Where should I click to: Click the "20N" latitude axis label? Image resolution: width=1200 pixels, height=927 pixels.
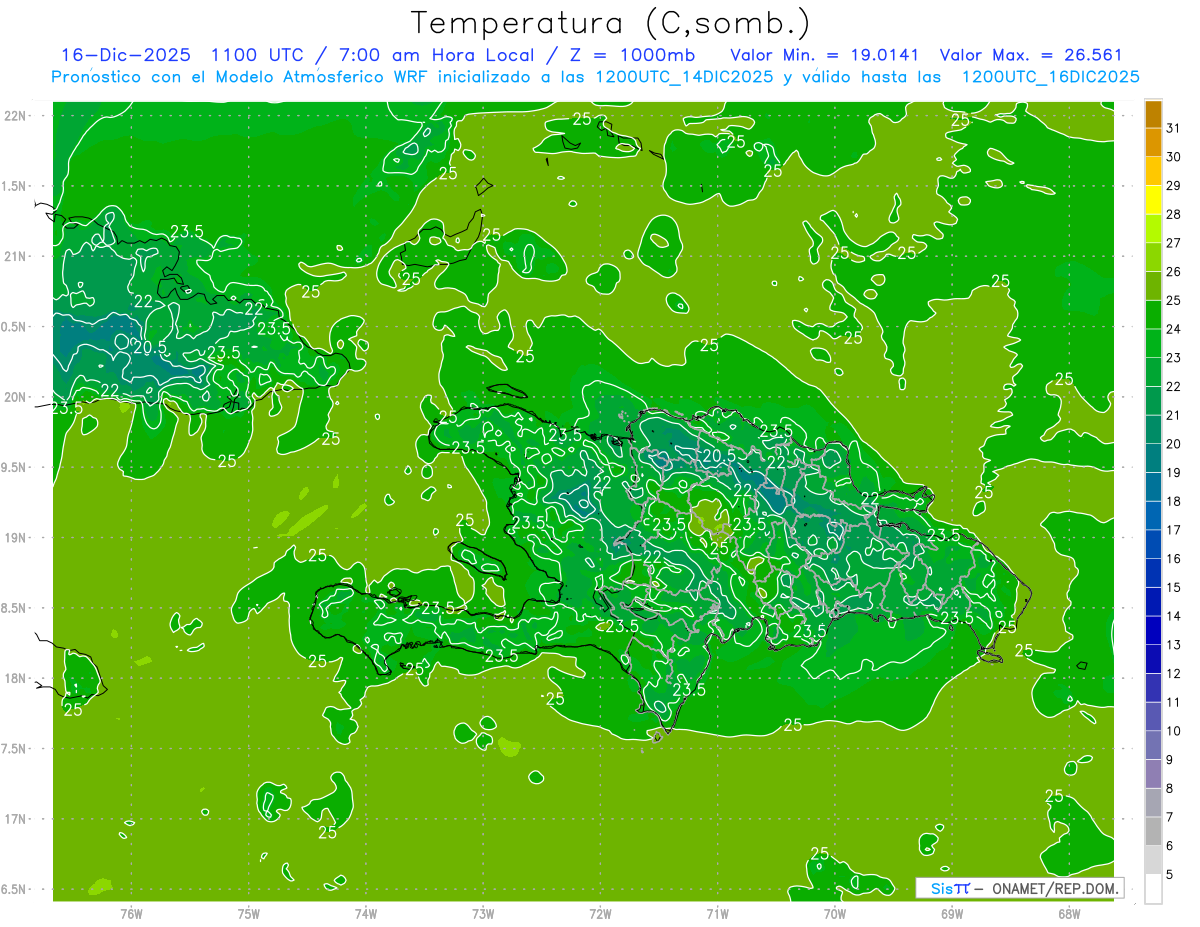(16, 397)
